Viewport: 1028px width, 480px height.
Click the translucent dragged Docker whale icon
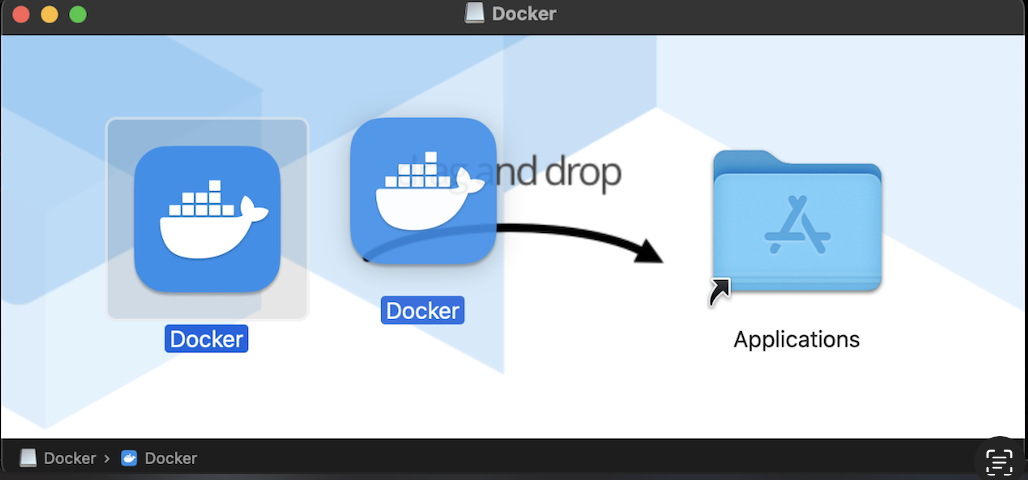(423, 191)
